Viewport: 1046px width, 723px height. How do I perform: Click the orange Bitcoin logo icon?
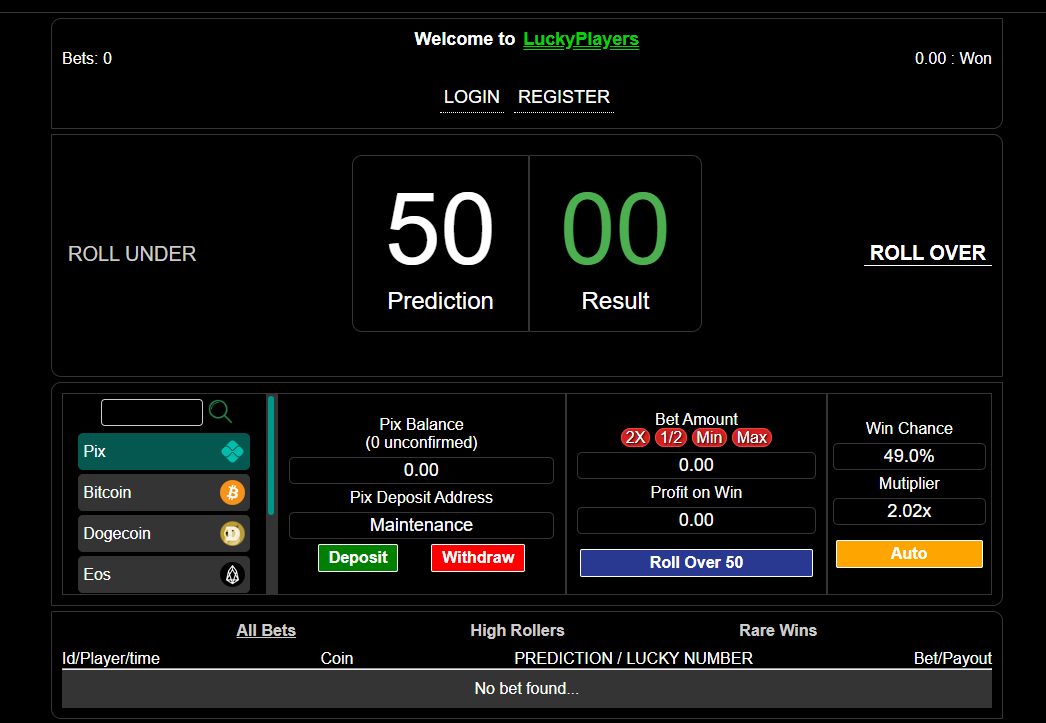pos(232,493)
